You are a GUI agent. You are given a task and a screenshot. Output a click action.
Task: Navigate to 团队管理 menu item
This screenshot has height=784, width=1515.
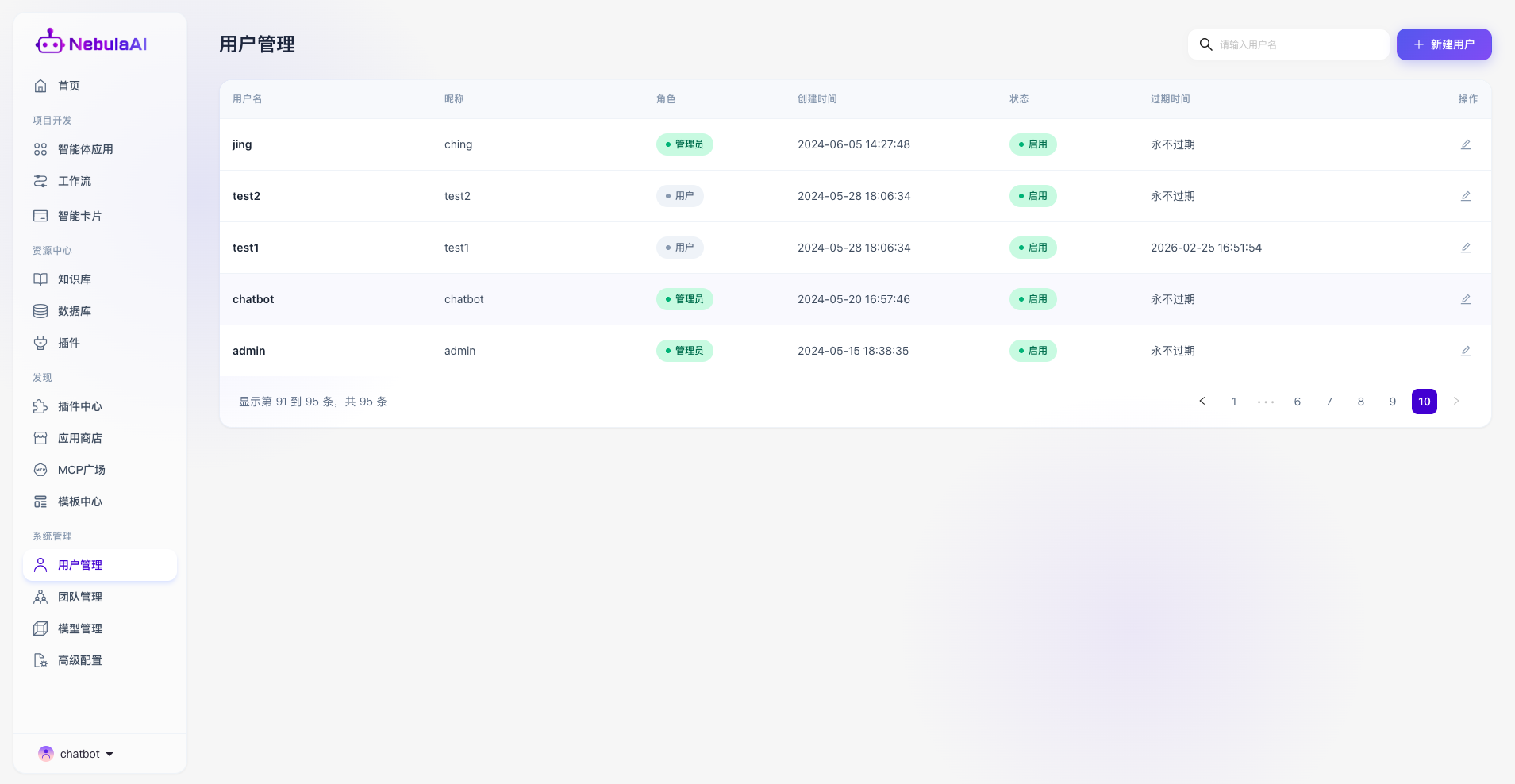click(x=79, y=597)
